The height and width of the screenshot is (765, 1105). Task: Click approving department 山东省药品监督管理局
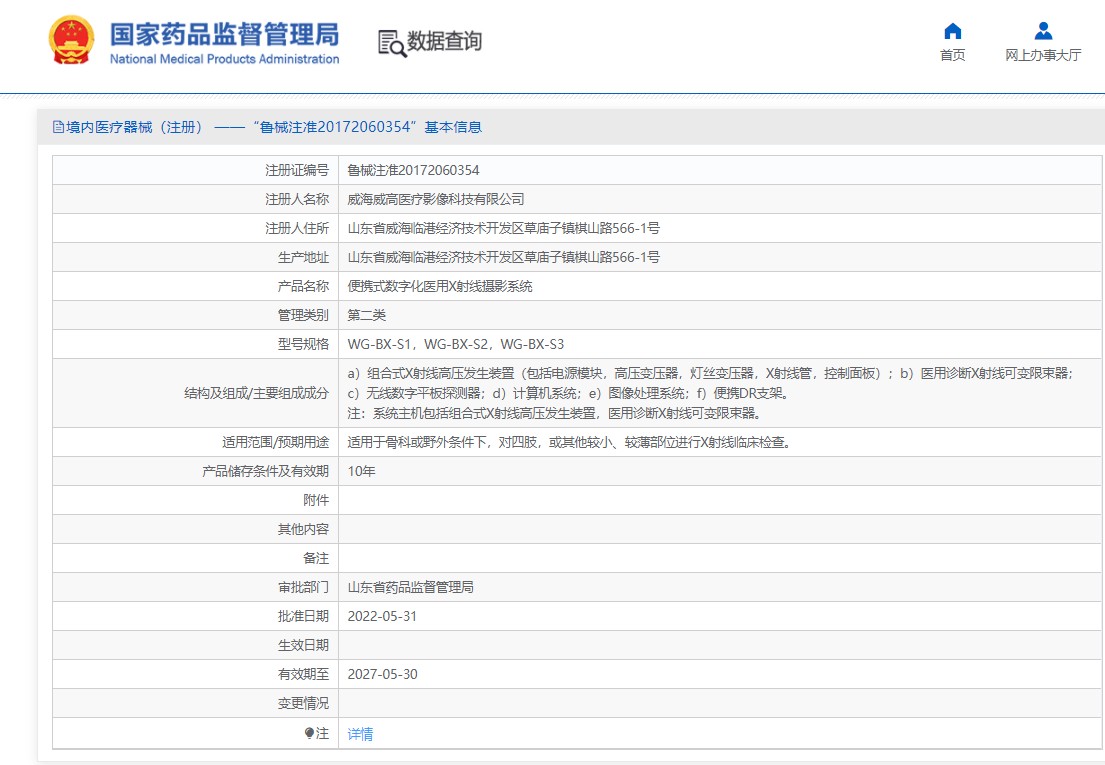click(x=410, y=587)
